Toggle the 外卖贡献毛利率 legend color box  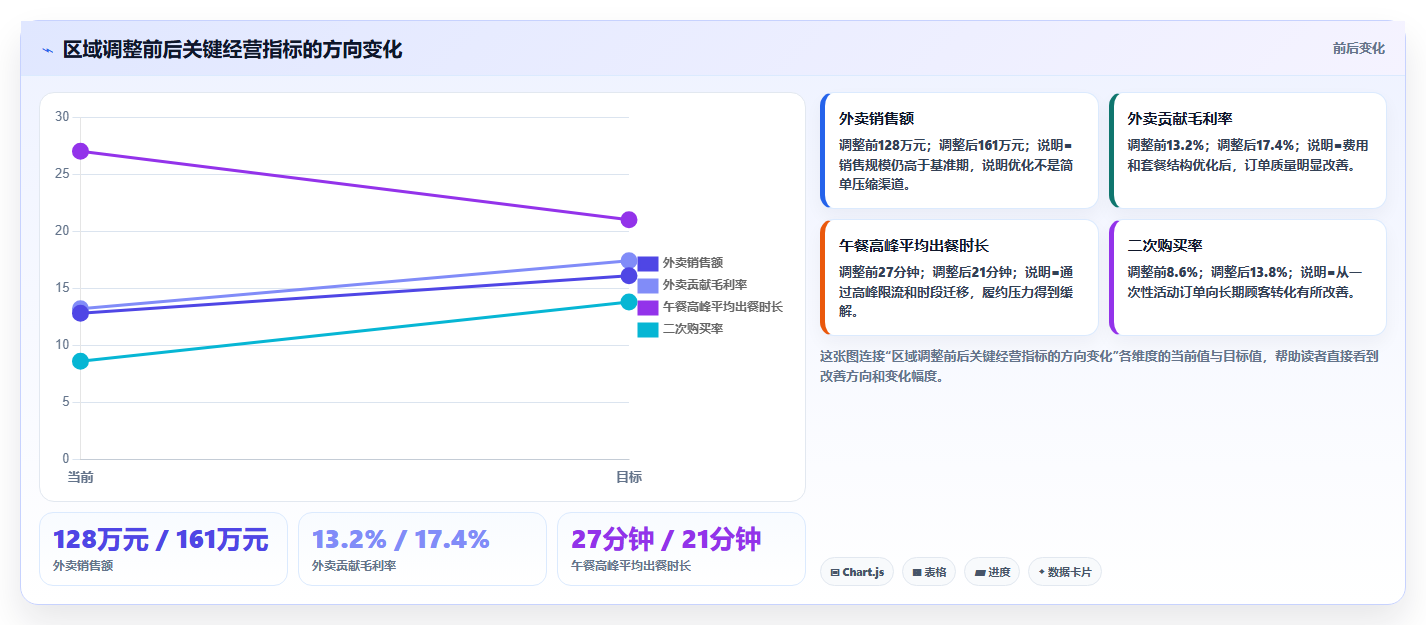tap(647, 285)
